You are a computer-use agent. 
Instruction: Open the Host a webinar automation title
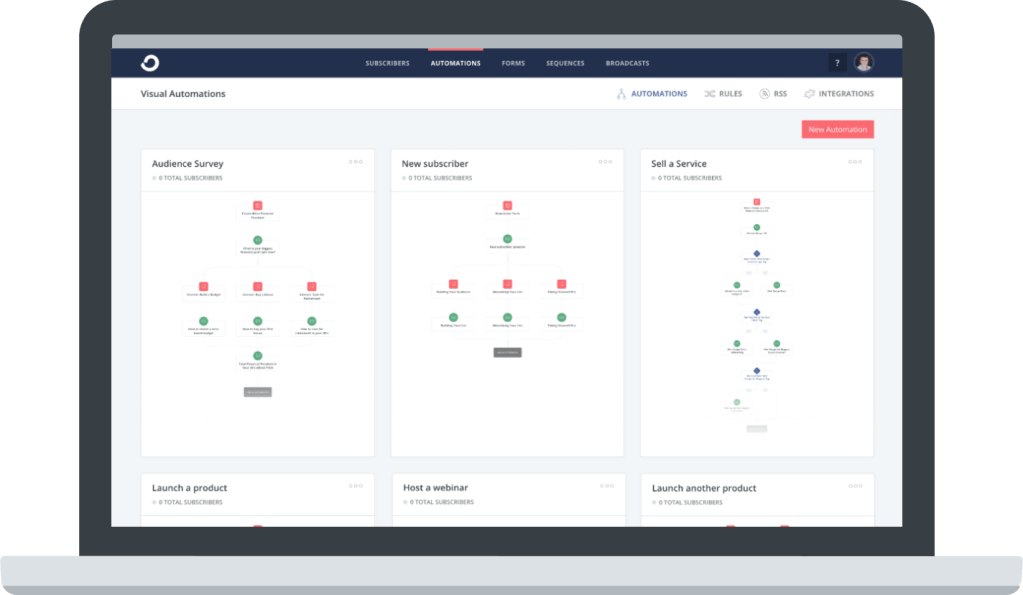tap(435, 488)
